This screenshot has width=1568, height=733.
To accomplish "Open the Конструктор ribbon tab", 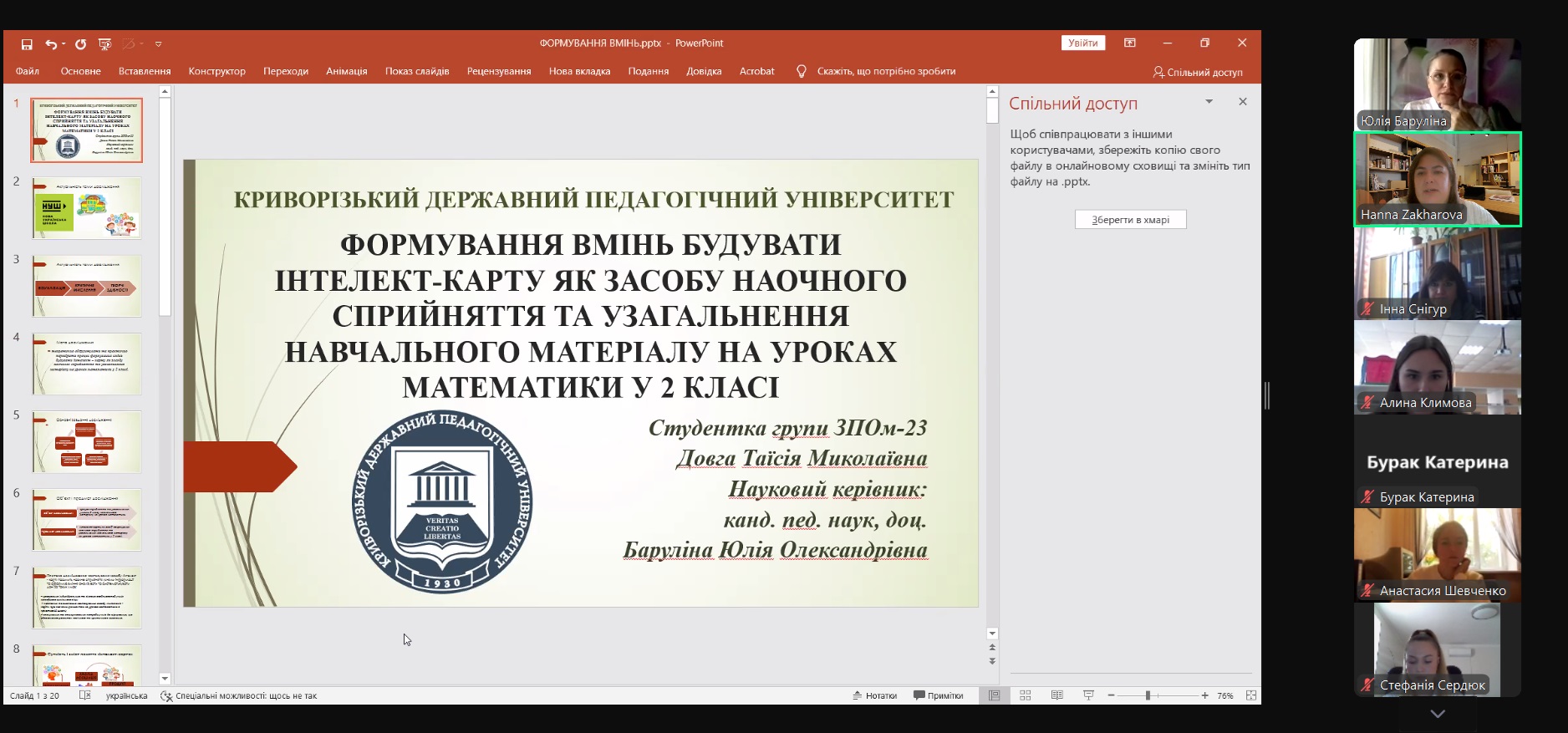I will point(217,71).
